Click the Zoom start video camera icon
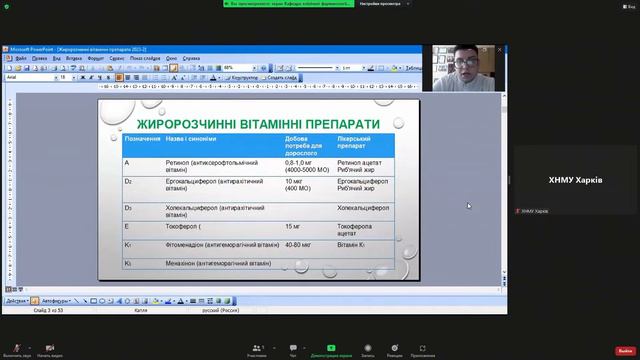The height and width of the screenshot is (360, 640). (x=50, y=348)
